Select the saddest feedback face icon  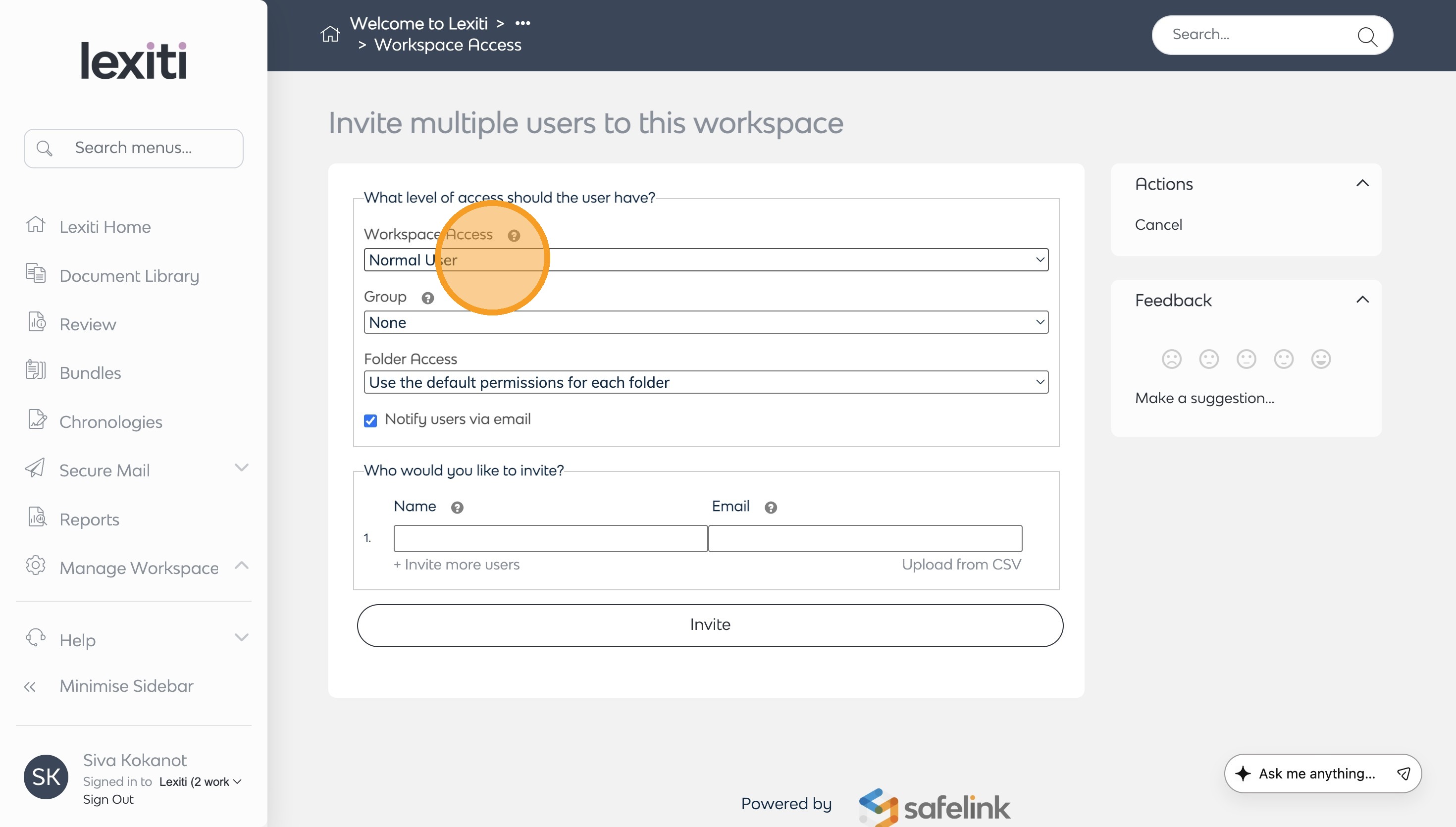pyautogui.click(x=1171, y=359)
